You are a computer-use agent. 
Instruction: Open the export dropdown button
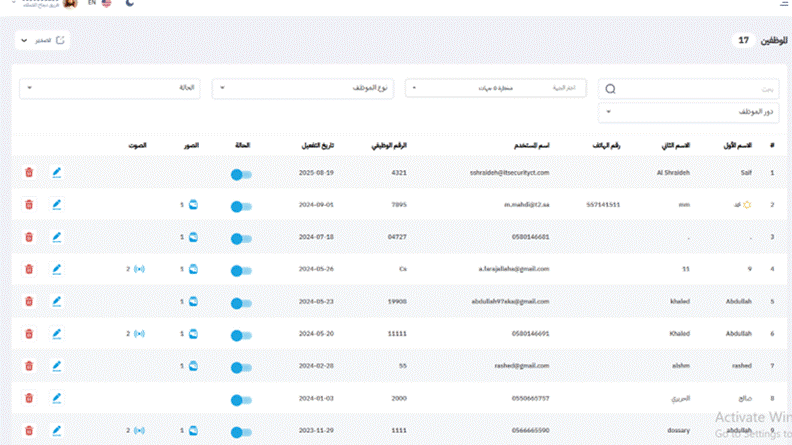pos(42,40)
